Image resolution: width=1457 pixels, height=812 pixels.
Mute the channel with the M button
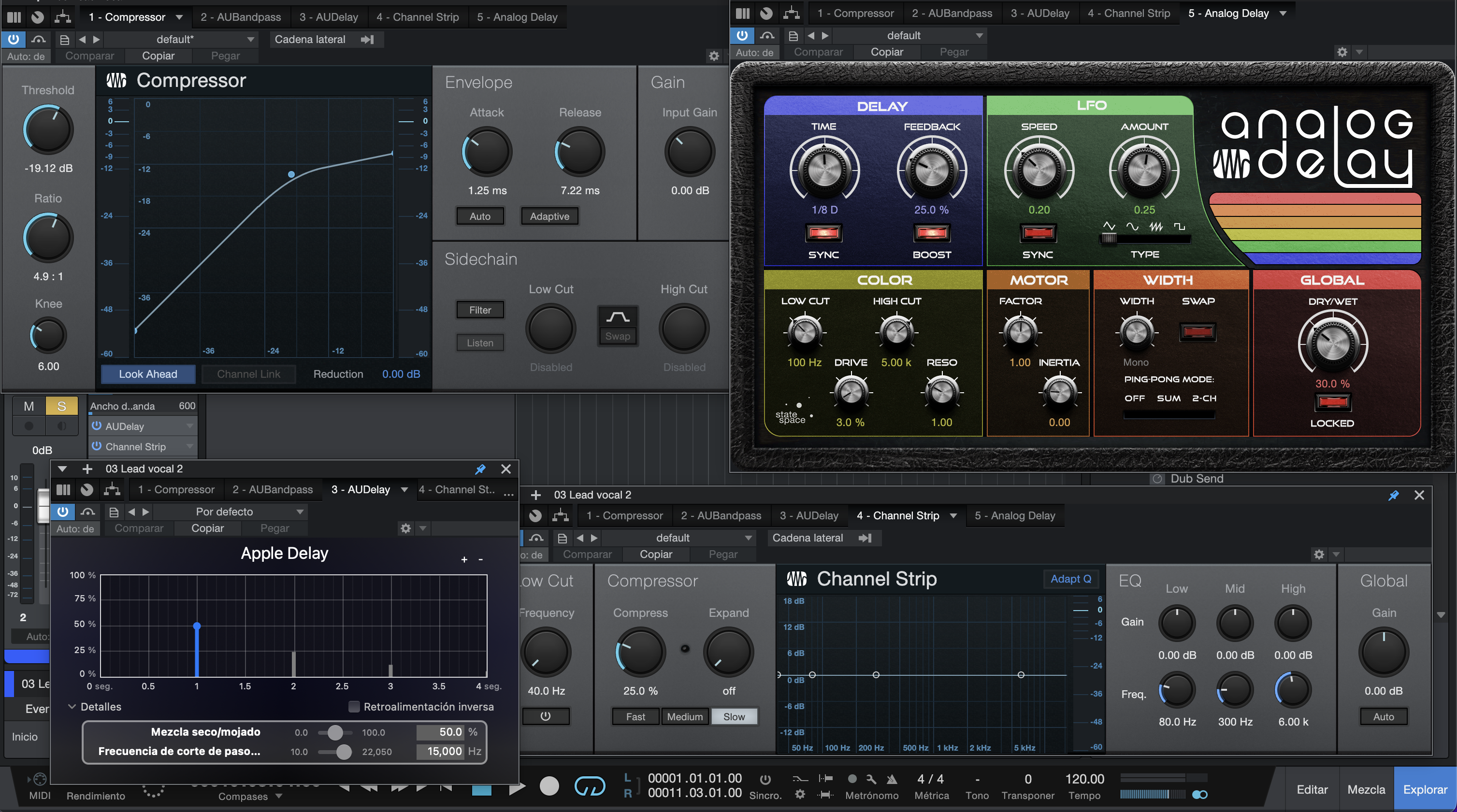point(29,406)
